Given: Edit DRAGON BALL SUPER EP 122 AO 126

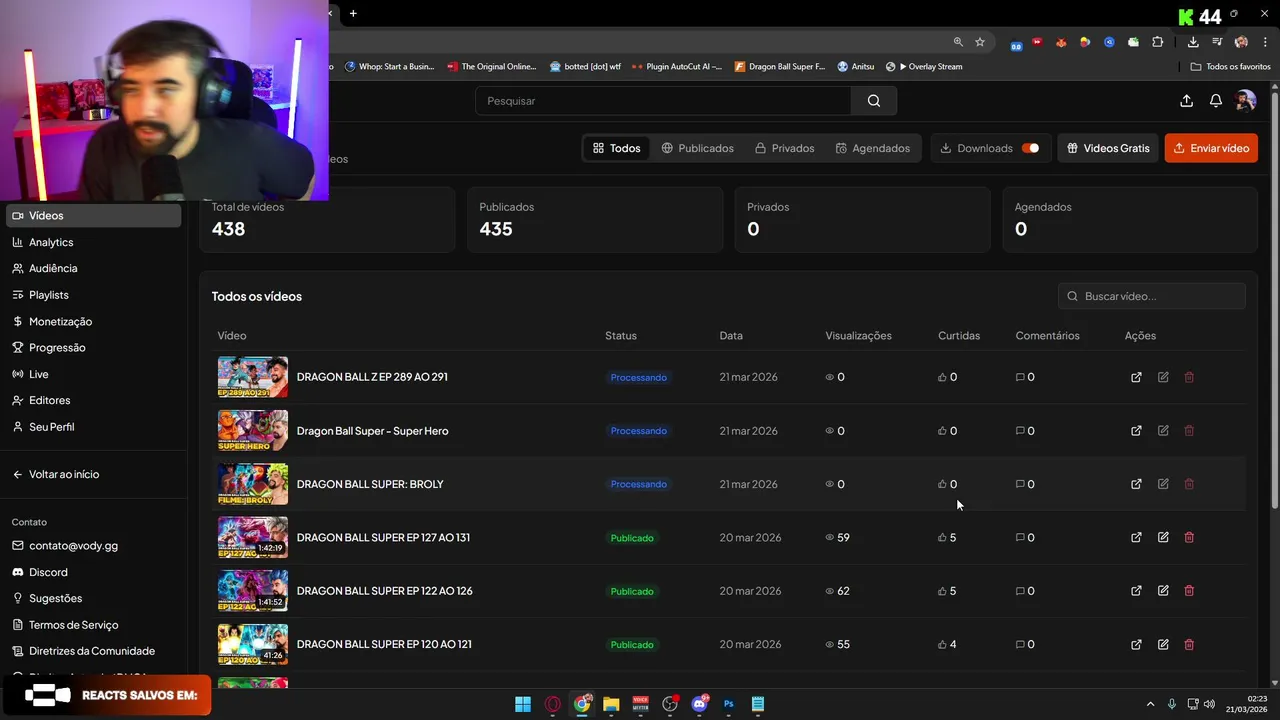Looking at the screenshot, I should coord(1163,591).
